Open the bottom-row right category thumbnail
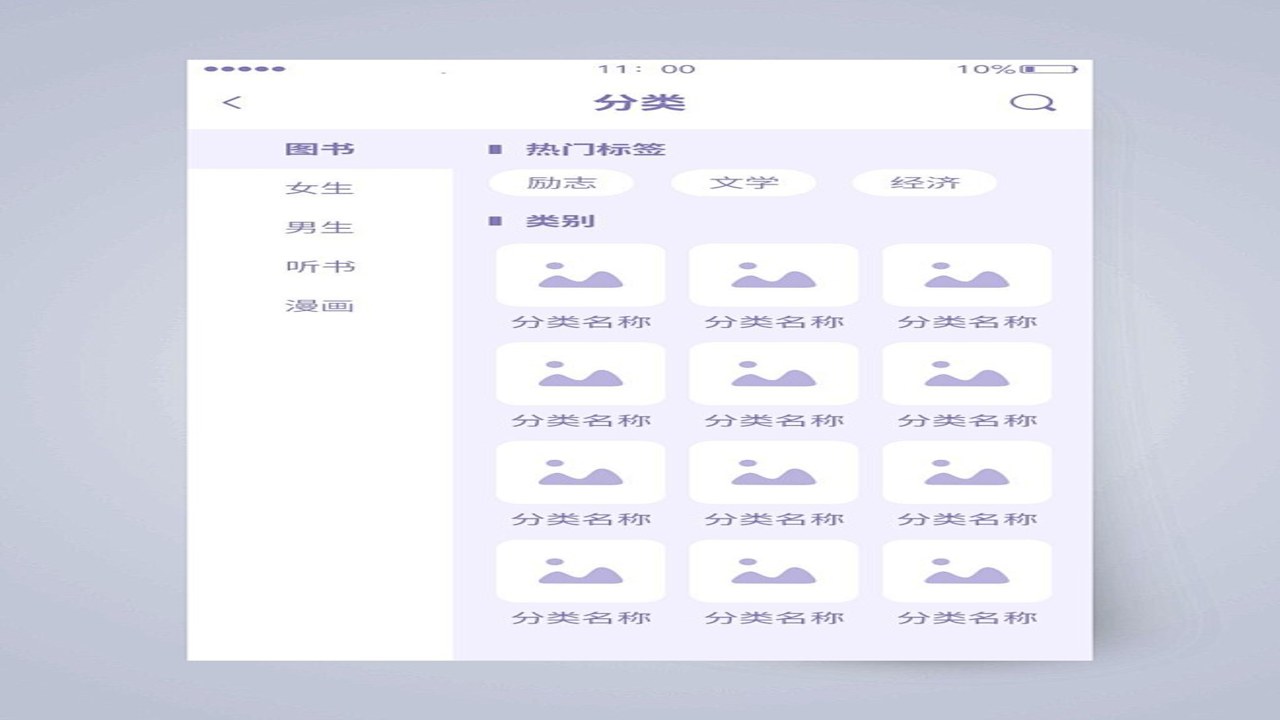The height and width of the screenshot is (720, 1280). pyautogui.click(x=967, y=571)
